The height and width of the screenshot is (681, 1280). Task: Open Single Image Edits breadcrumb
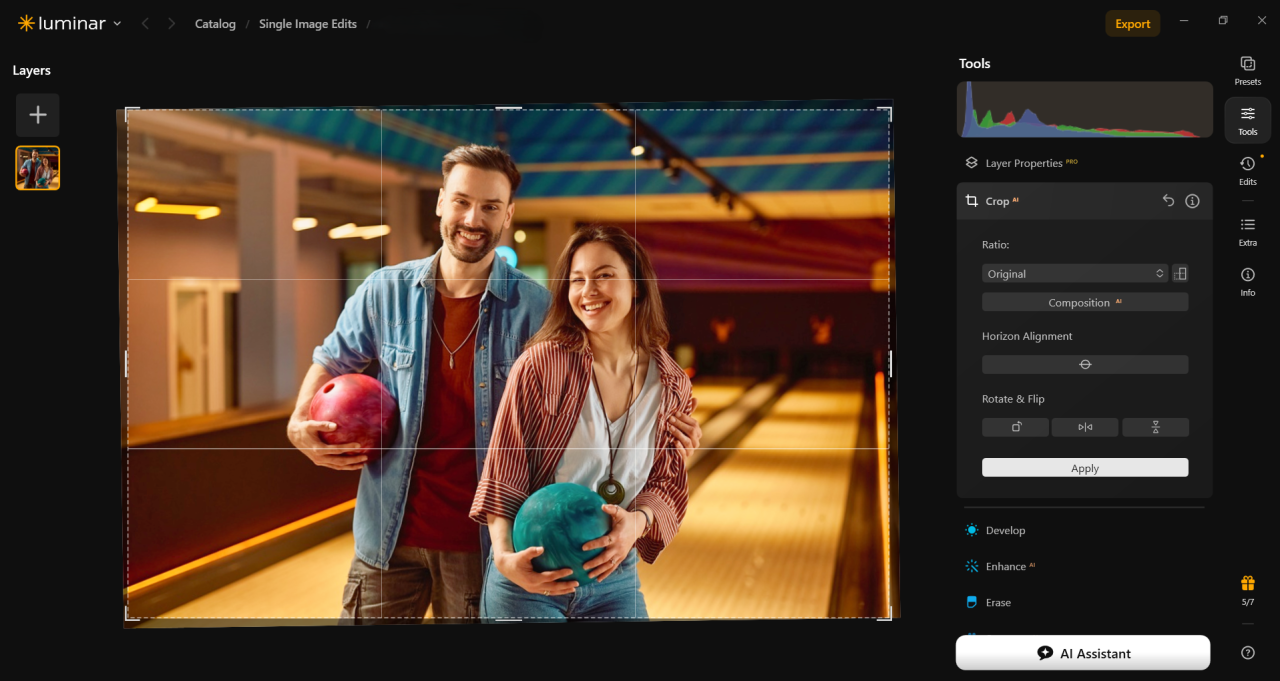click(x=308, y=24)
